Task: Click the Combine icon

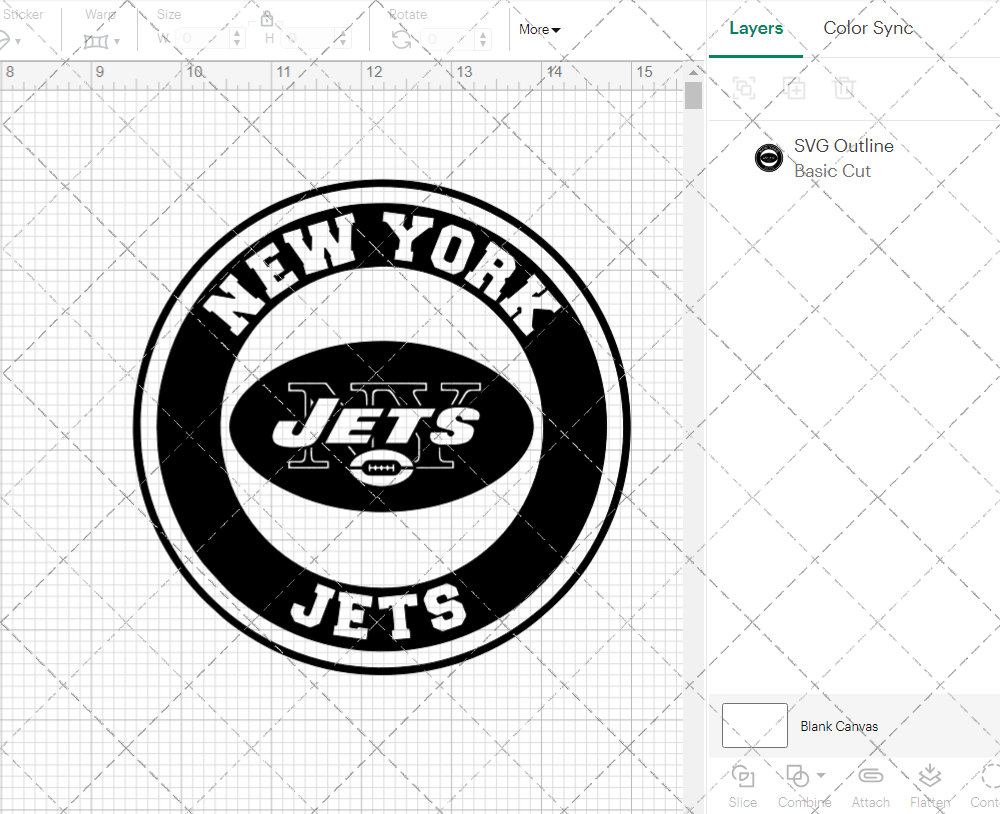Action: click(797, 776)
